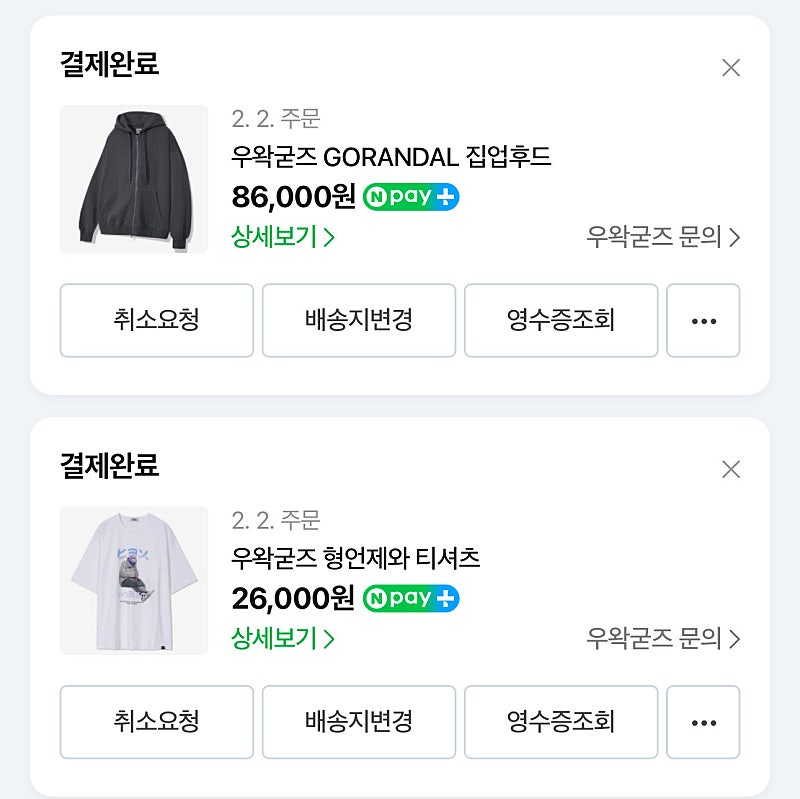Change delivery address (배송지변경) for t-shirt

[359, 722]
